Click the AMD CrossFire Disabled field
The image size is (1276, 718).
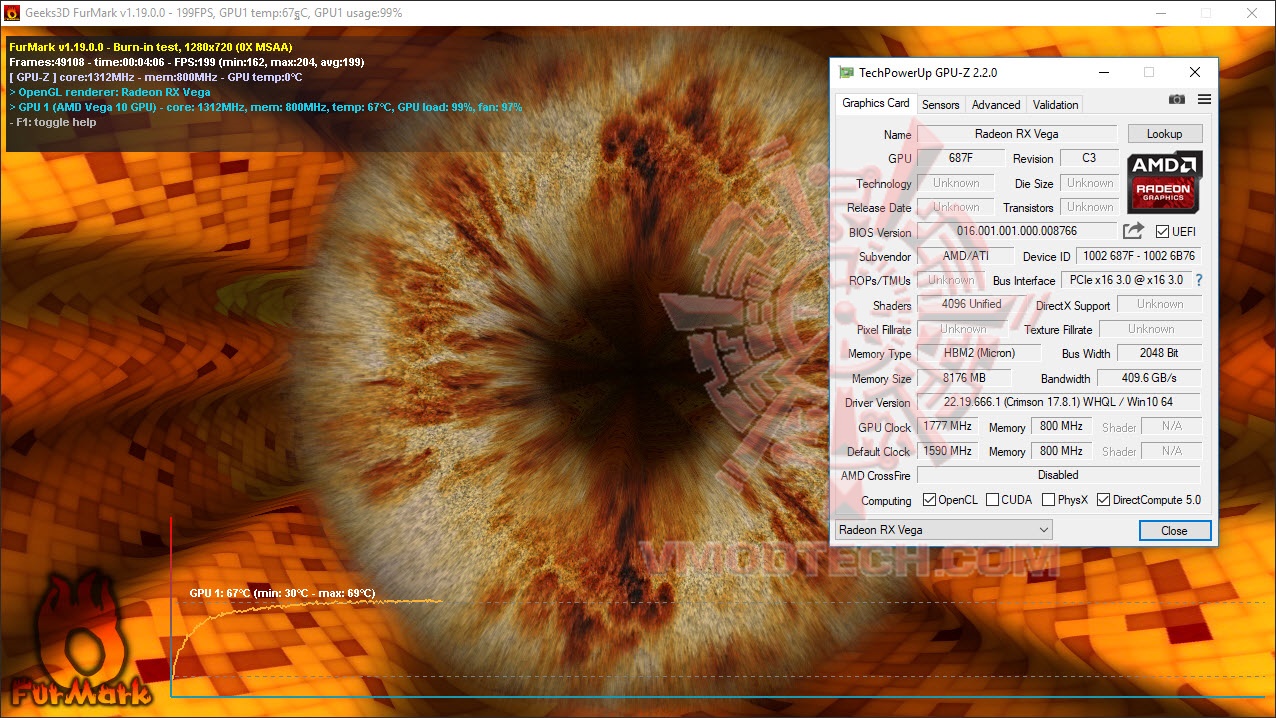[x=1059, y=475]
